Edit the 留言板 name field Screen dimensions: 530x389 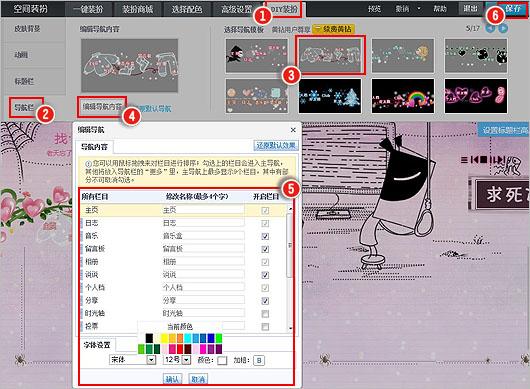tap(203, 249)
